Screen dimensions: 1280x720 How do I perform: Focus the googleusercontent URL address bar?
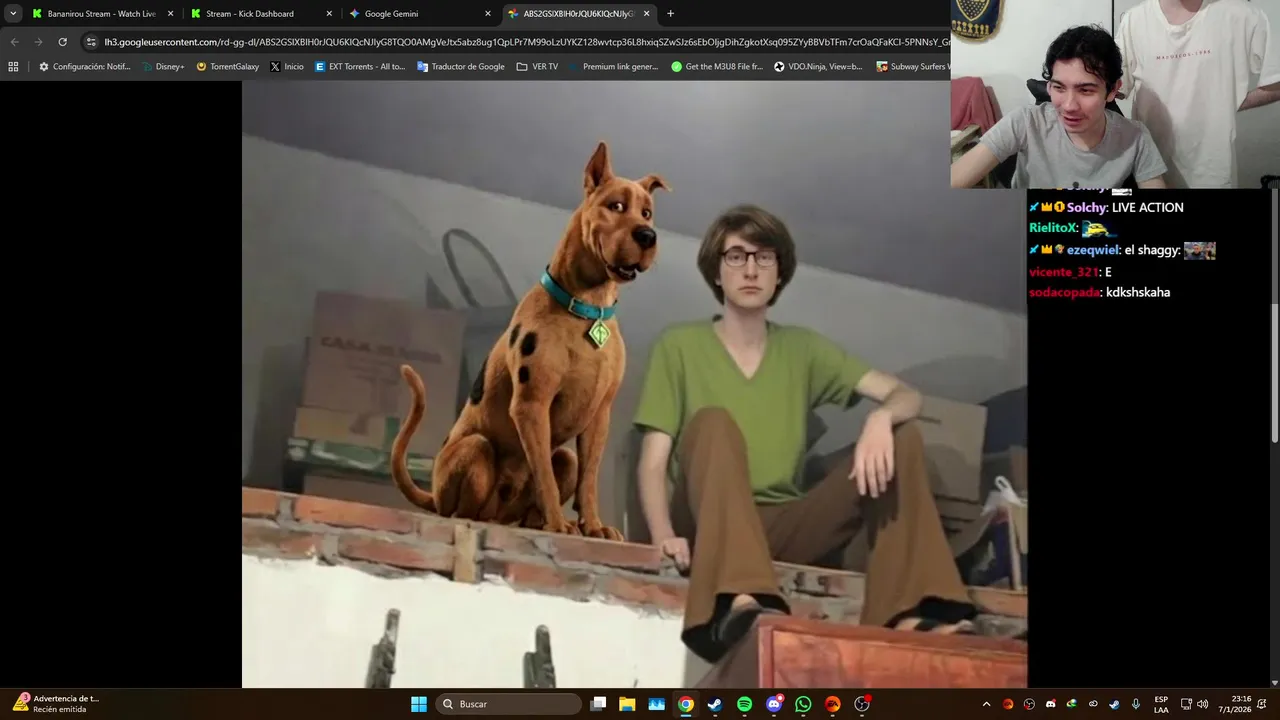[525, 42]
